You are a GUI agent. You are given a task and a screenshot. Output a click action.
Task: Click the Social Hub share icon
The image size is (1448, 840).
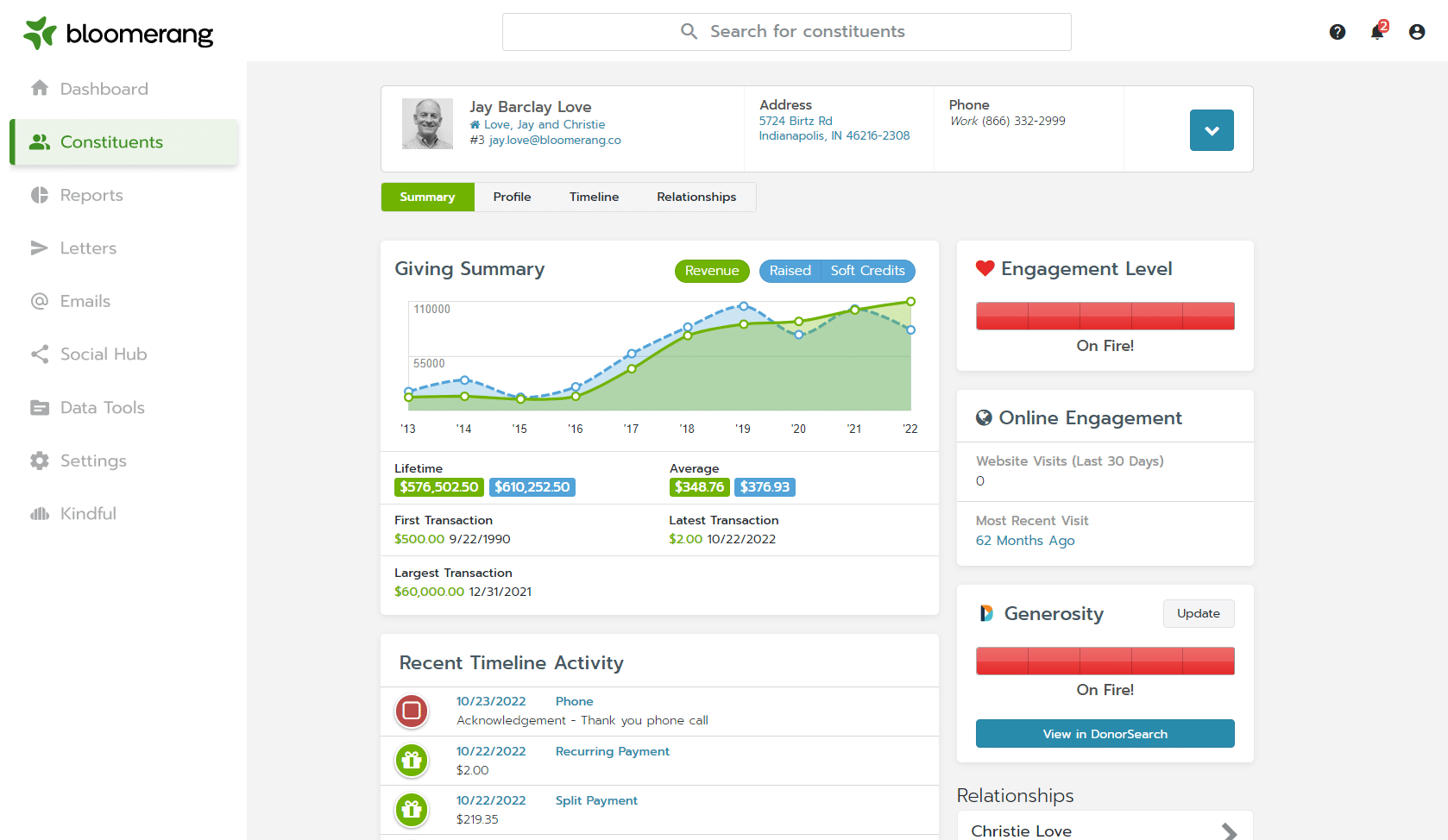pyautogui.click(x=40, y=354)
